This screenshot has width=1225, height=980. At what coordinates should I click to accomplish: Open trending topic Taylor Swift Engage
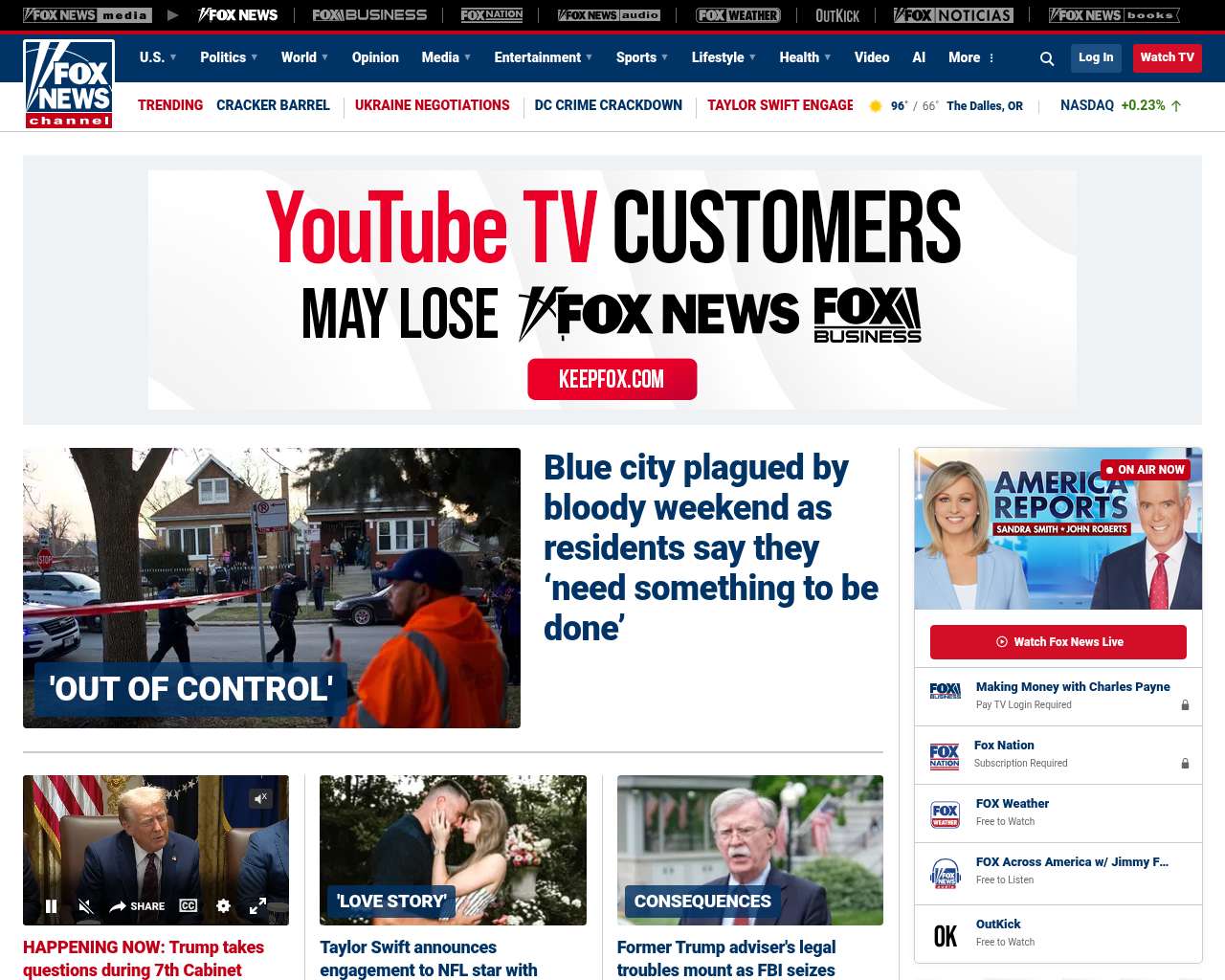[x=780, y=105]
